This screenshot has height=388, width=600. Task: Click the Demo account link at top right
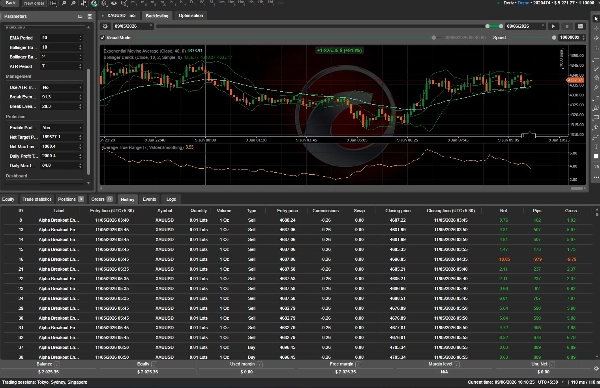point(522,3)
